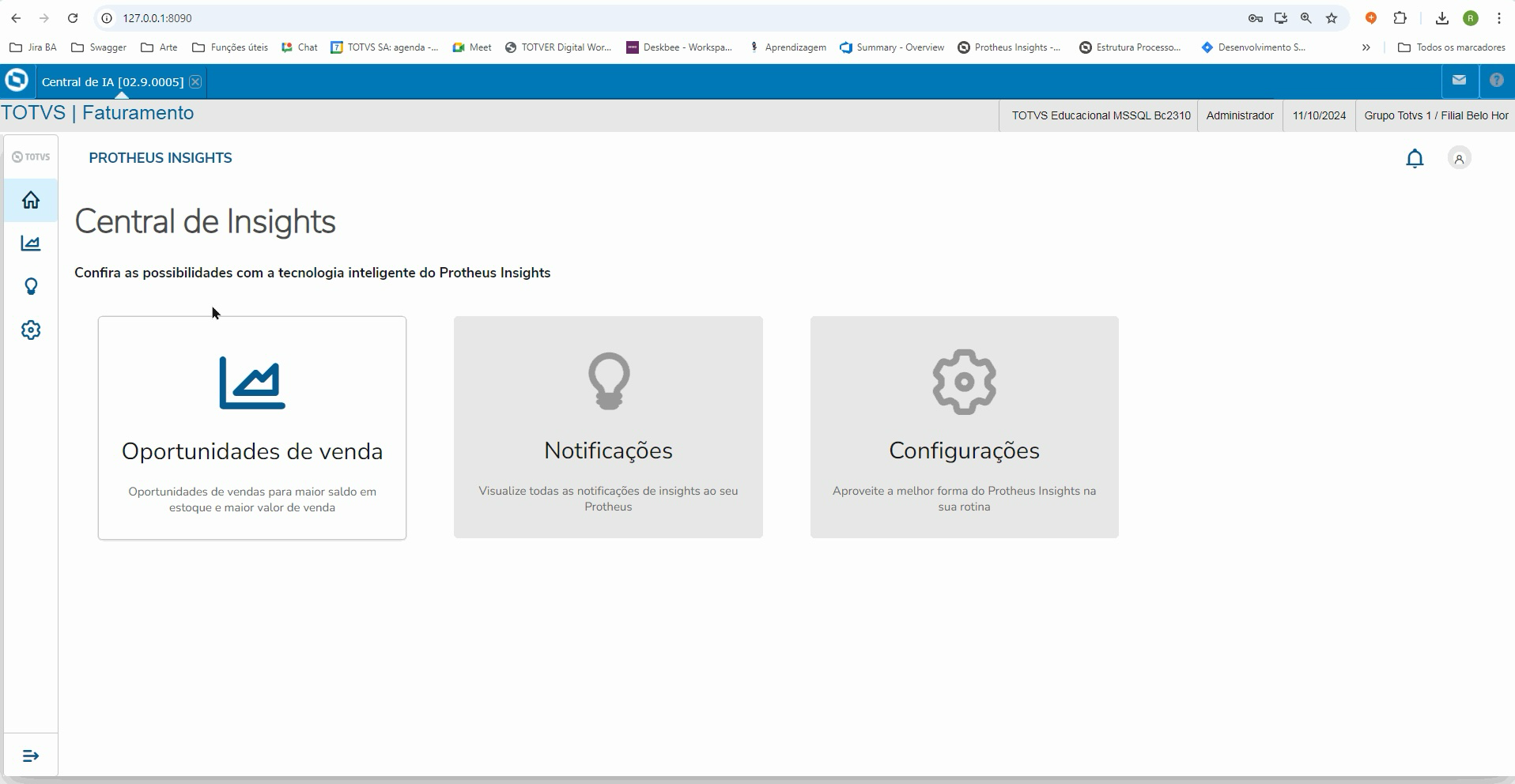
Task: Open the Chat bookmark
Action: 300,47
